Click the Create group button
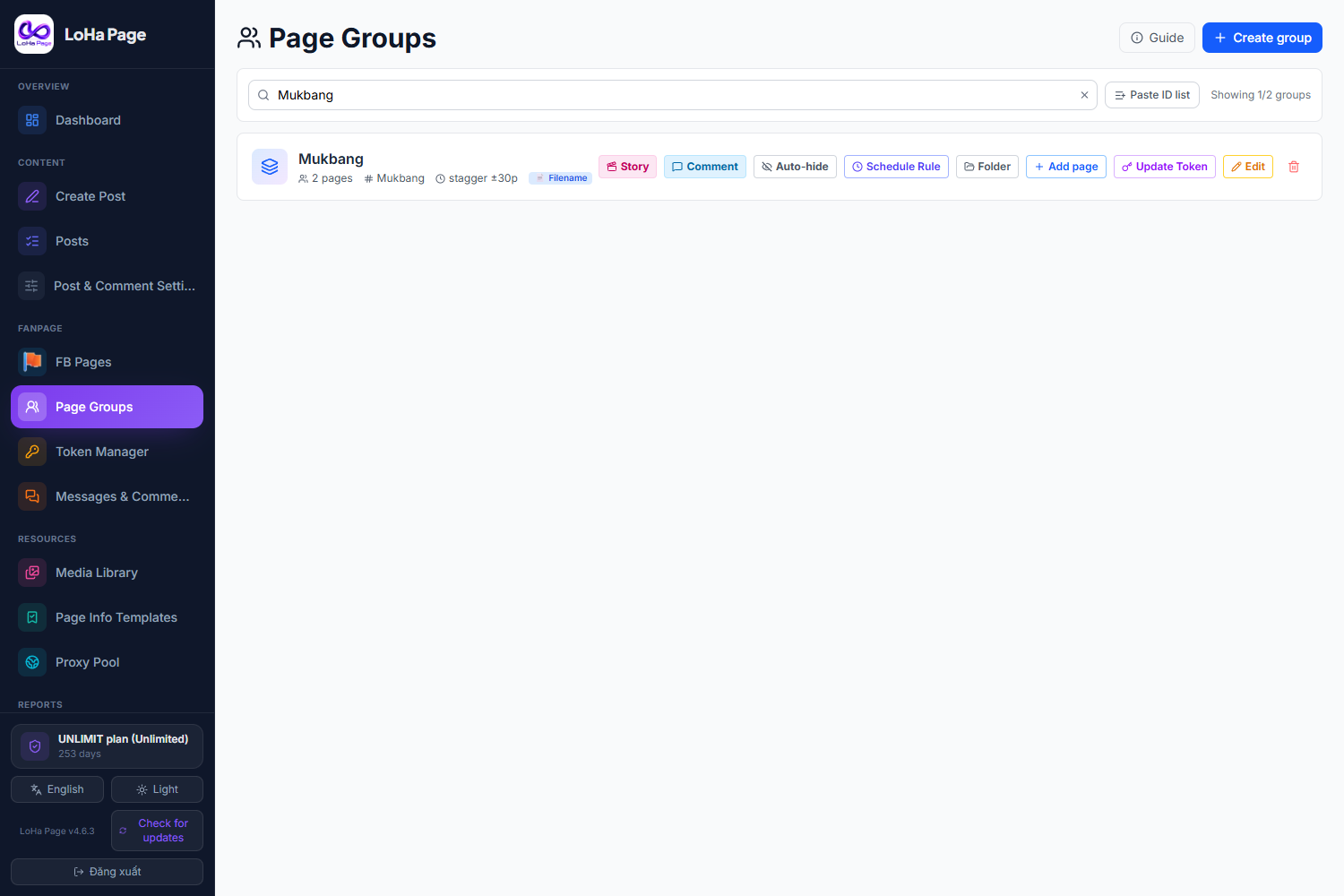The height and width of the screenshot is (896, 1344). coord(1262,38)
